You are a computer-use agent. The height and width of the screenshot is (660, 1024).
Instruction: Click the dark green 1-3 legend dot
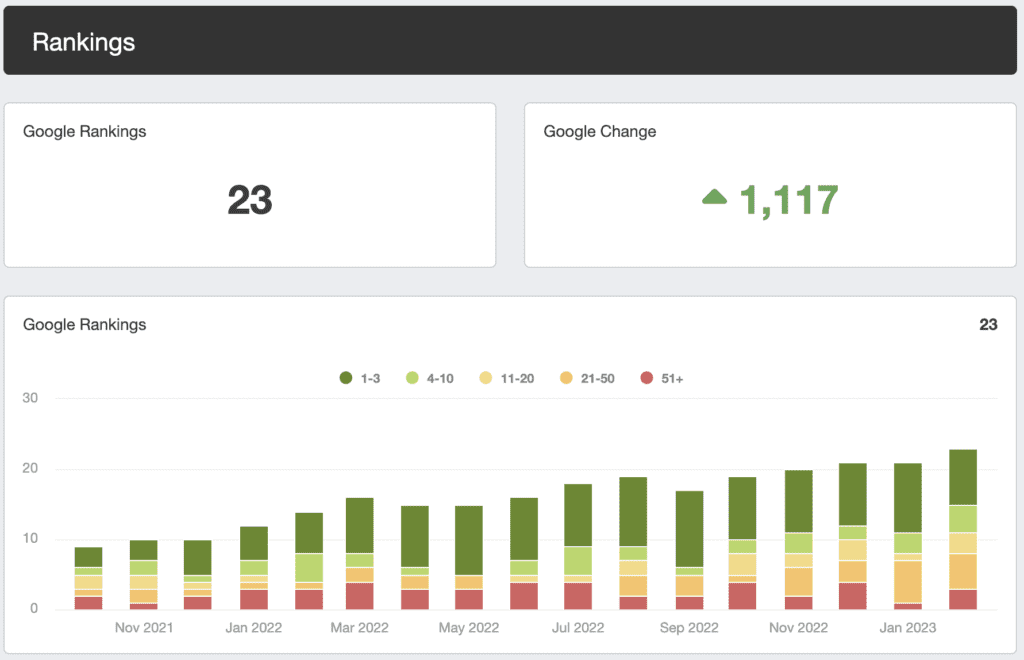coord(346,378)
